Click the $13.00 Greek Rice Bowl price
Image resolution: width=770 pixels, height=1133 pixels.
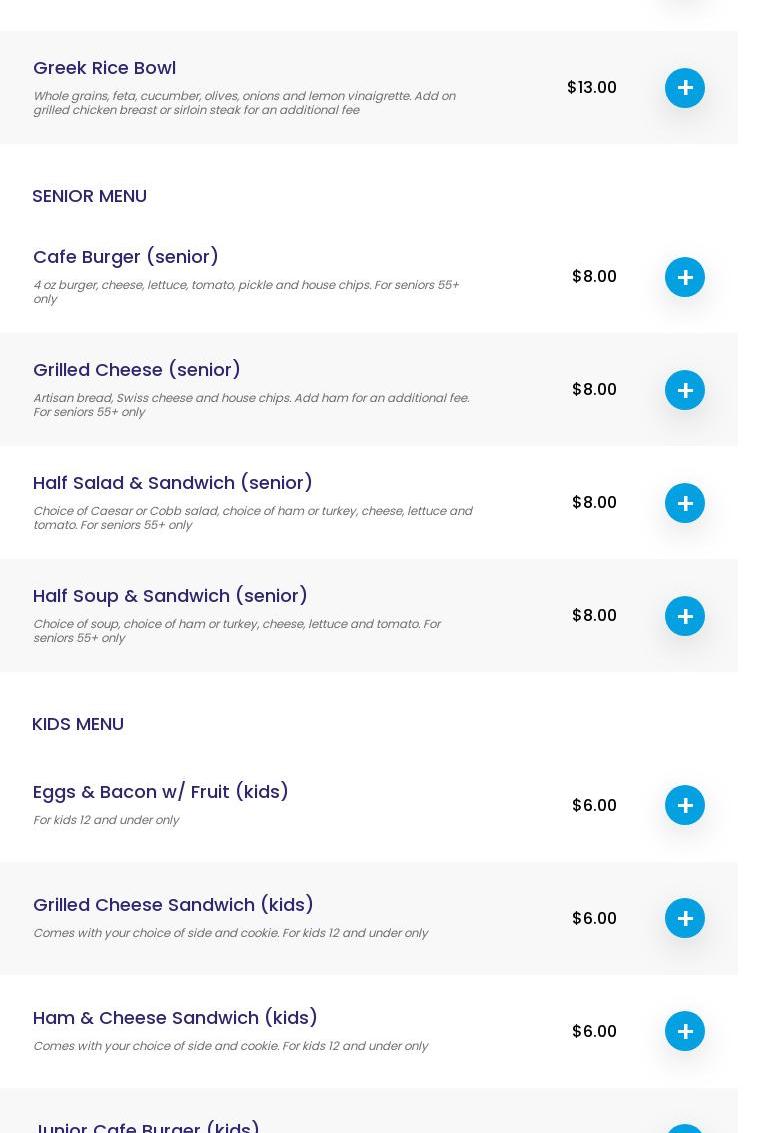[x=592, y=88]
